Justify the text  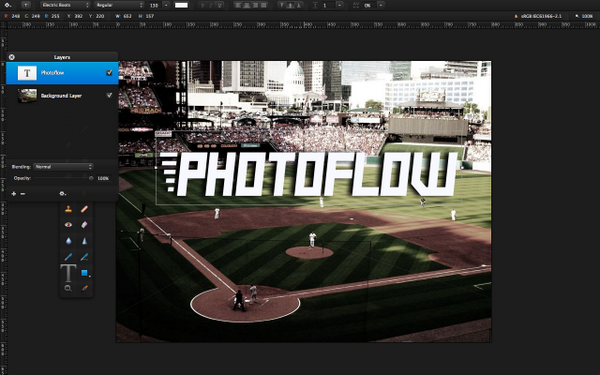264,5
